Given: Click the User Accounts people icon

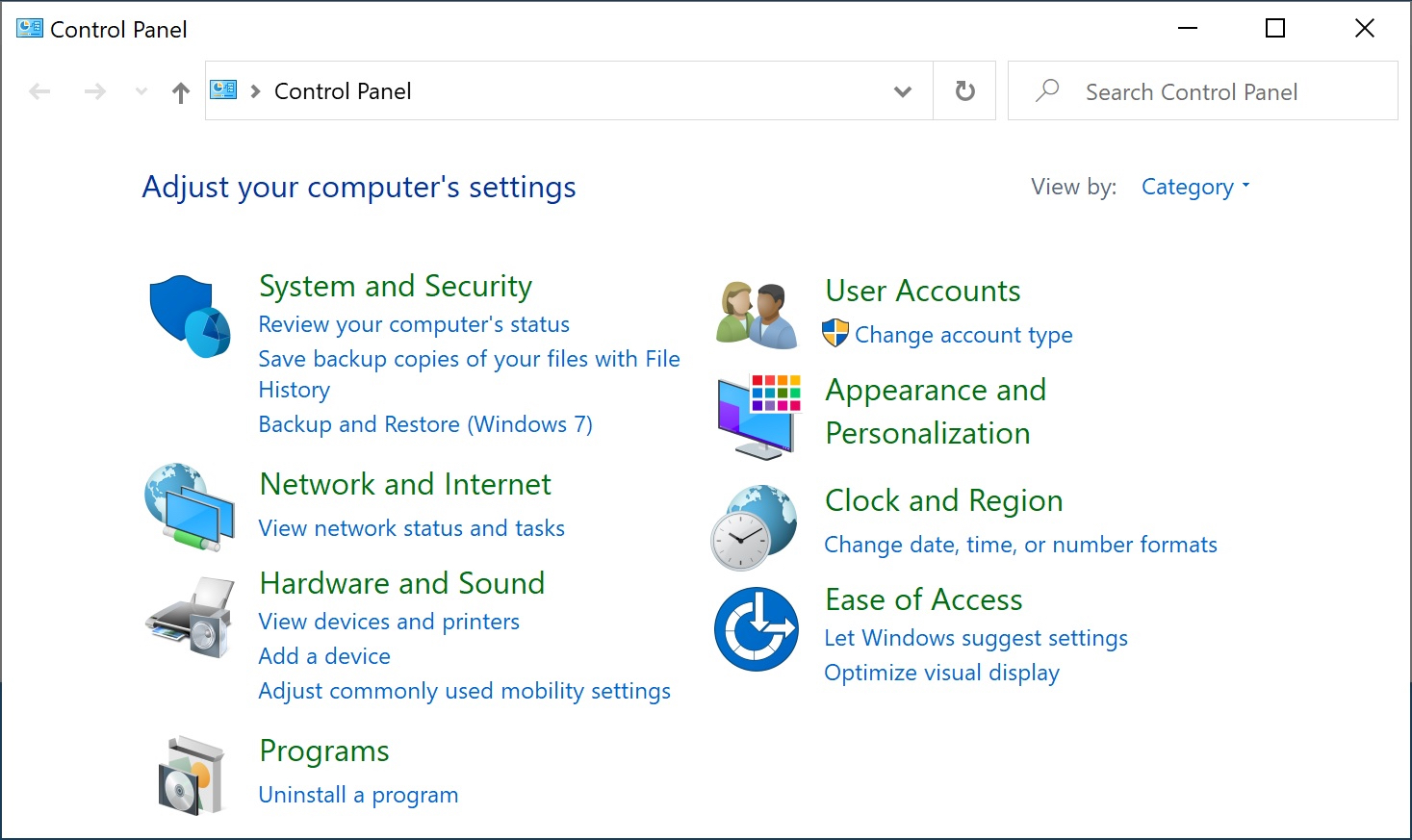Looking at the screenshot, I should [757, 313].
